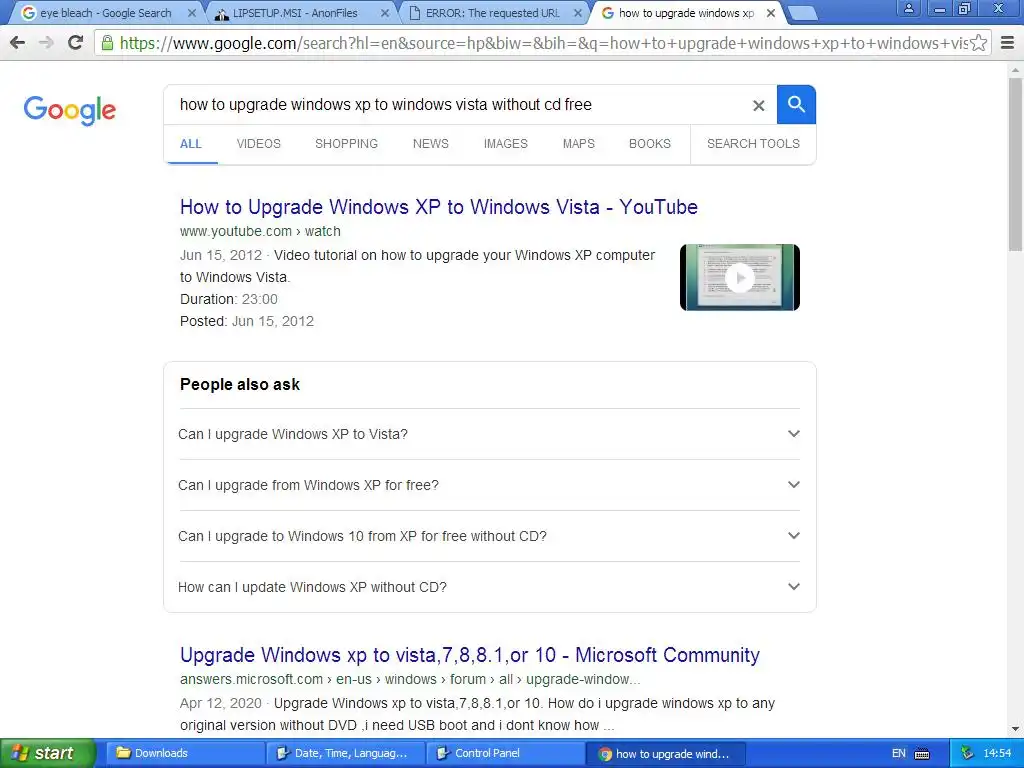
Task: Open the YouTube upgrade tutorial result link
Action: (438, 207)
